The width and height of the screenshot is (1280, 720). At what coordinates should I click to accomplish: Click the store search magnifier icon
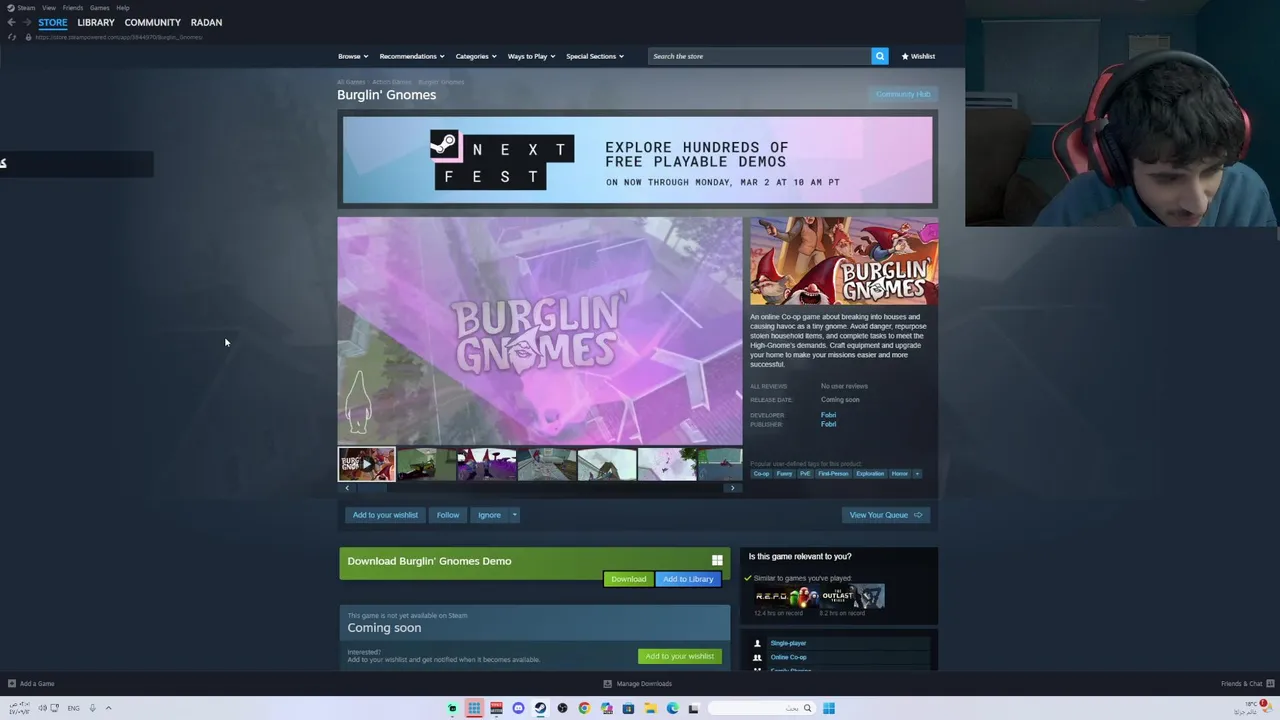pos(880,56)
